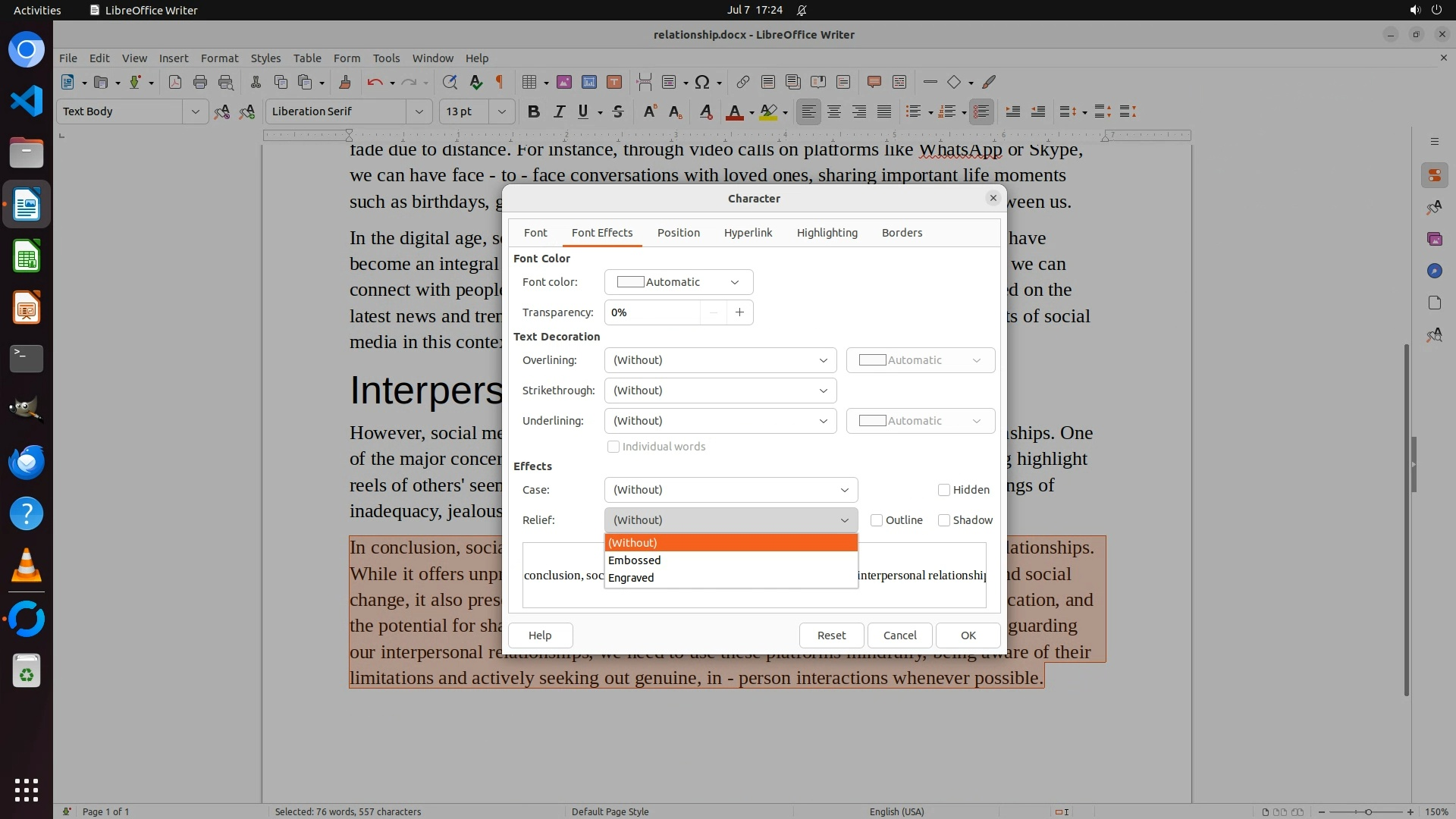Click the Bold formatting icon
The height and width of the screenshot is (819, 1456).
click(533, 111)
